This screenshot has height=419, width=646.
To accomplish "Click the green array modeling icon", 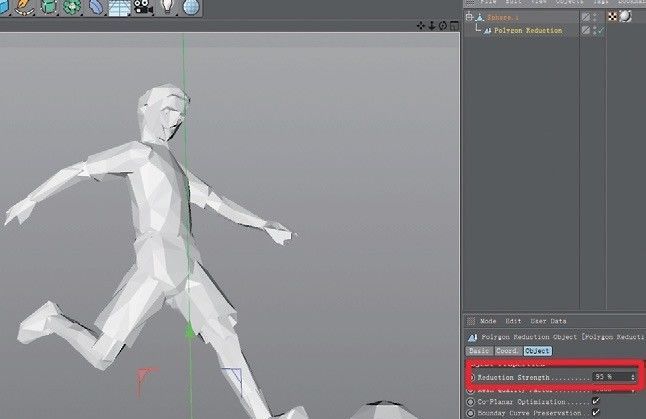I will point(72,9).
